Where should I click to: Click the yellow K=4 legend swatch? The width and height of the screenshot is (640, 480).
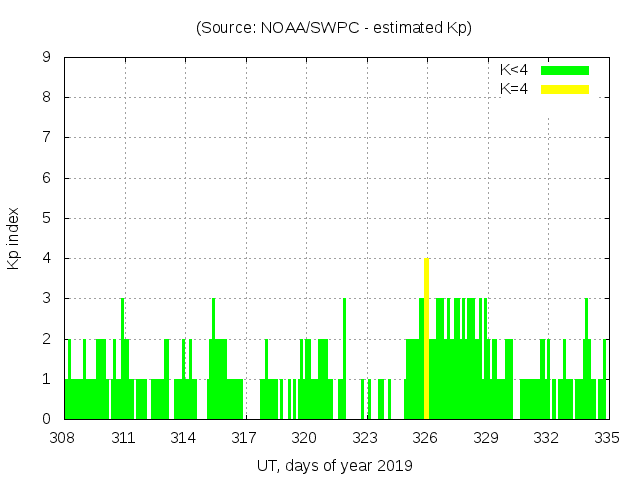coord(565,89)
